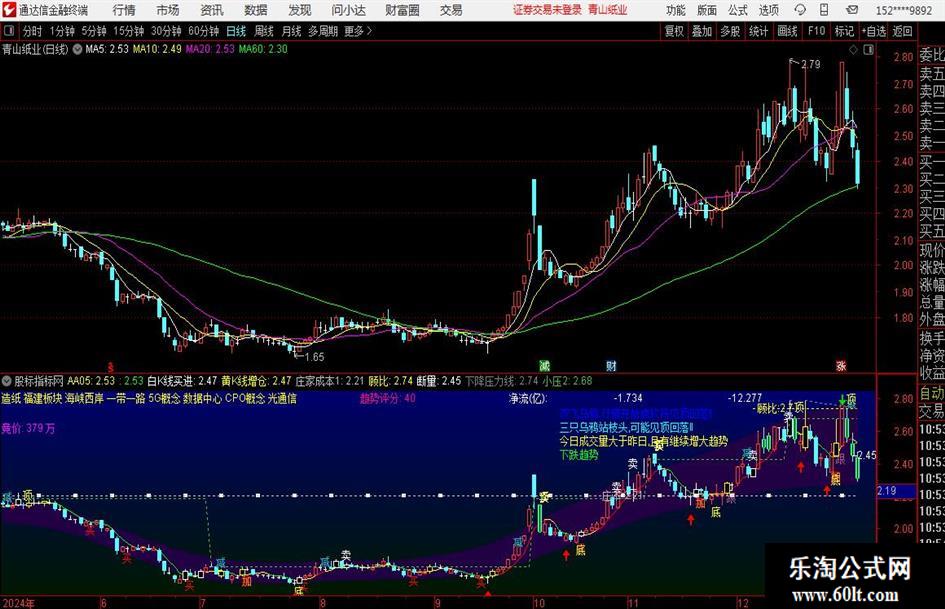Switch to the 30分钟 period tab
Image resolution: width=945 pixels, height=609 pixels.
point(166,31)
